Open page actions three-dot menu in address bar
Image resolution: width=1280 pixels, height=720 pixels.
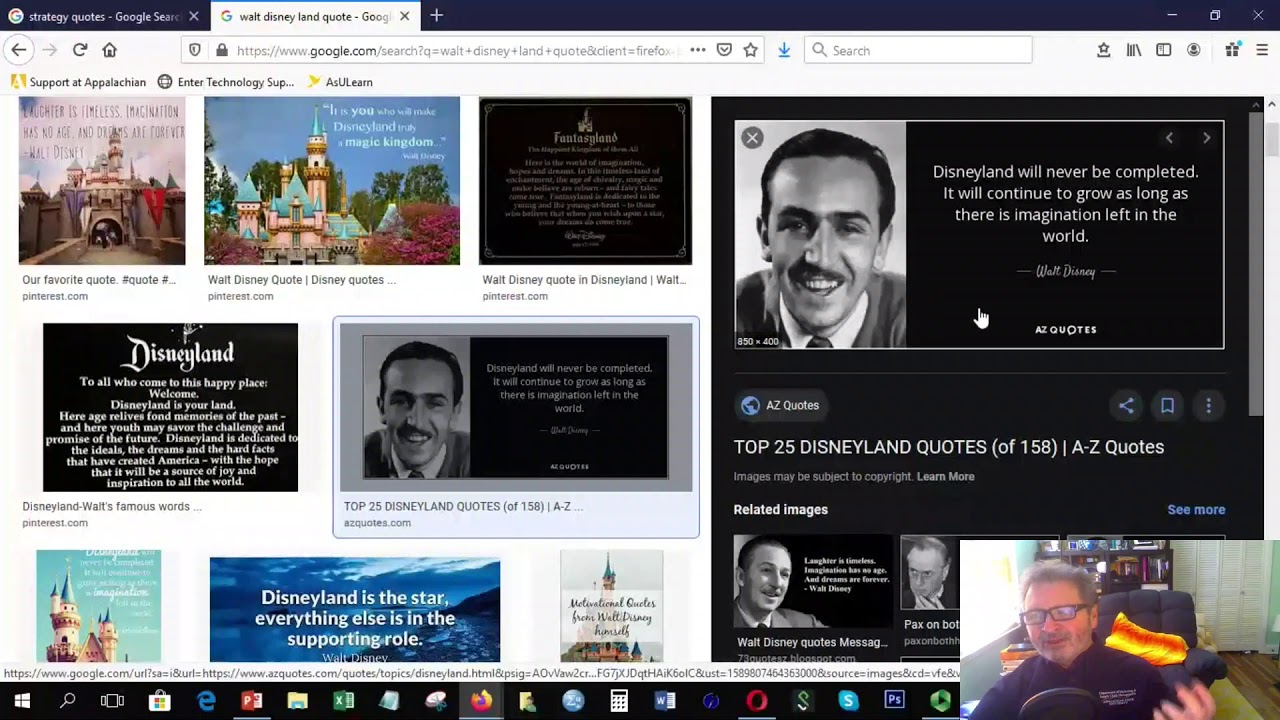point(697,50)
